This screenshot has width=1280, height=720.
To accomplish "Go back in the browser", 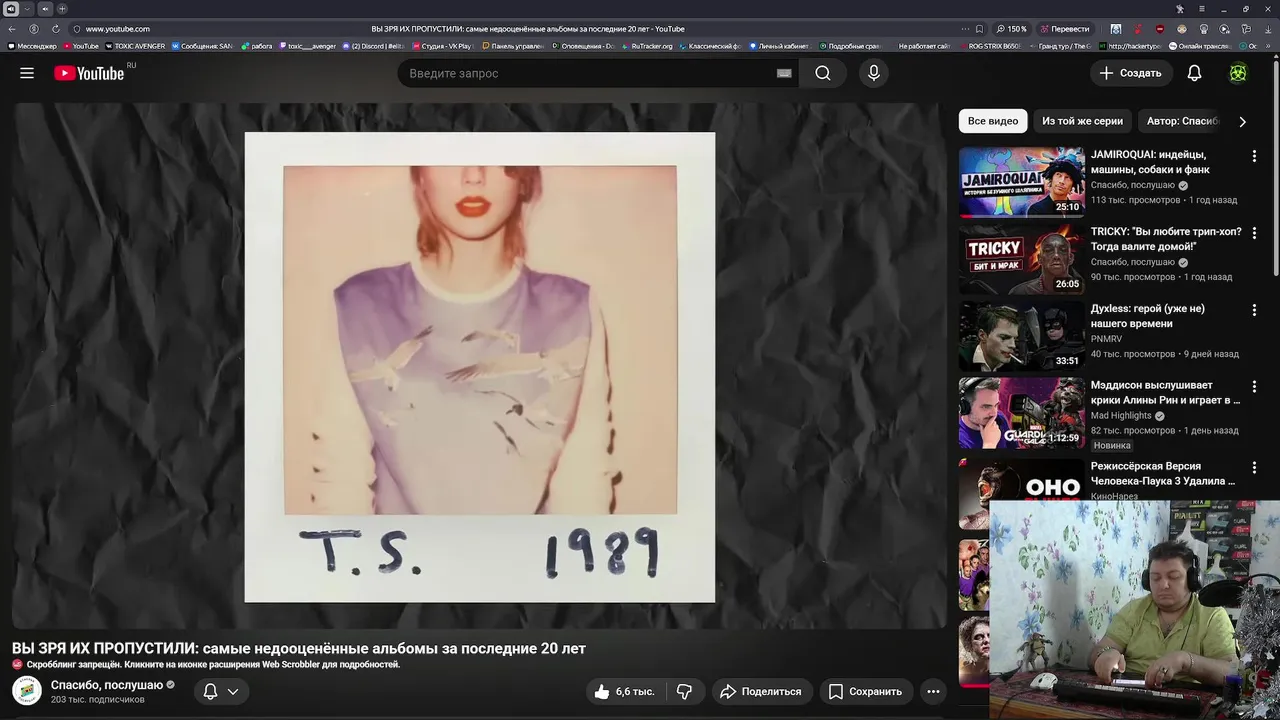I will point(12,29).
